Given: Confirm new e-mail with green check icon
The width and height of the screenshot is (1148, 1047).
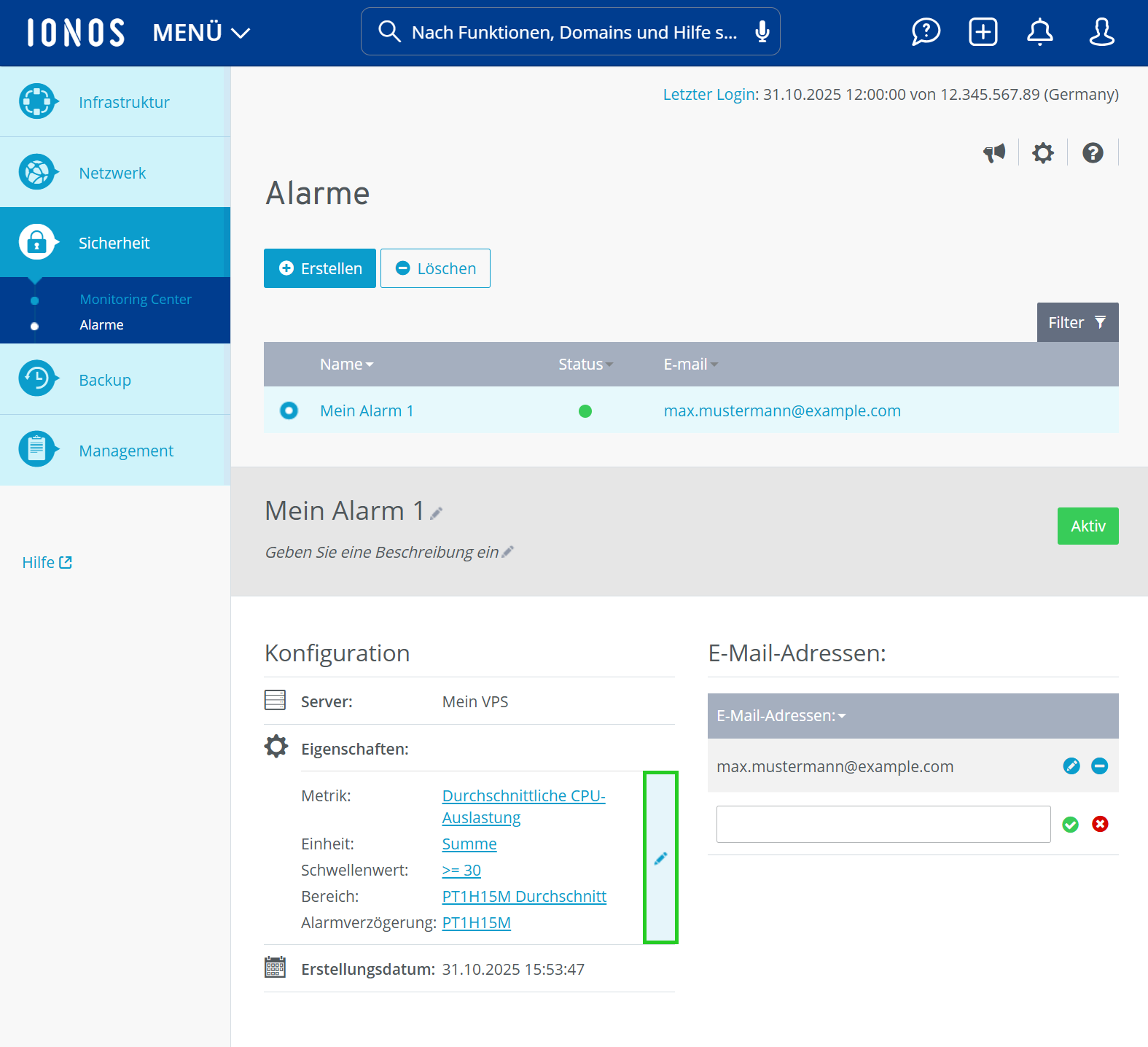Looking at the screenshot, I should click(1071, 825).
